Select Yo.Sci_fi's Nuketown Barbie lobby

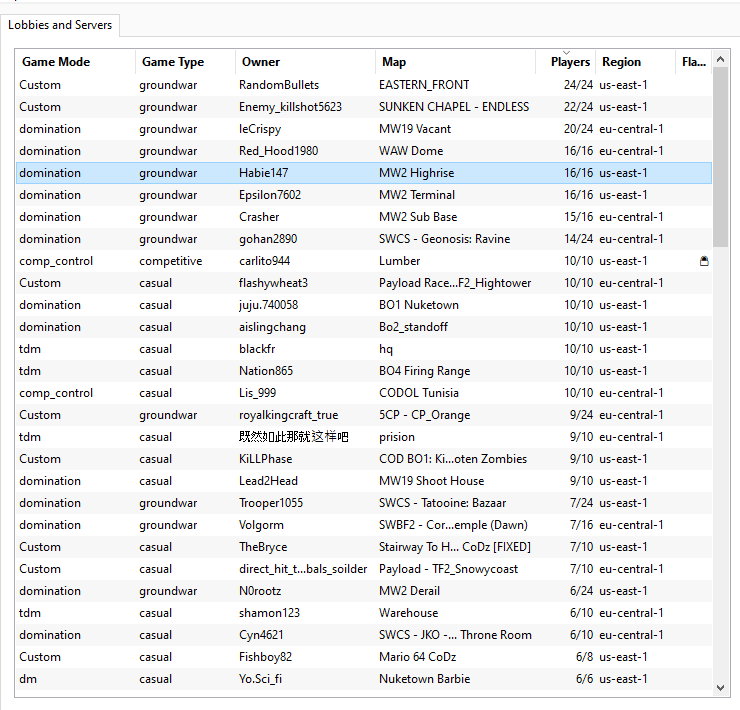364,679
